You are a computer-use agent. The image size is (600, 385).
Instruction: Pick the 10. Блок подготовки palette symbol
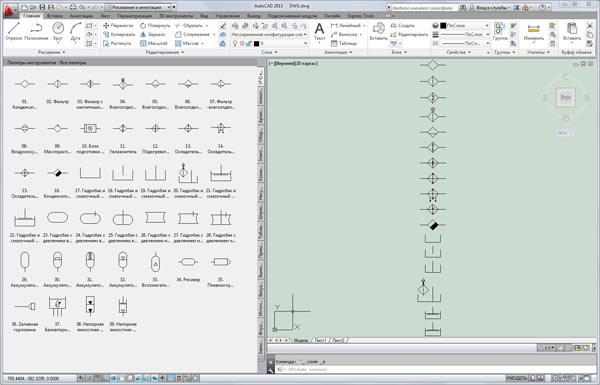point(90,137)
